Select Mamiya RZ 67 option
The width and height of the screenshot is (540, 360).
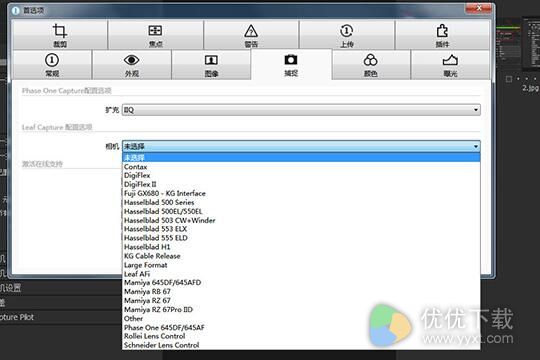(x=301, y=300)
